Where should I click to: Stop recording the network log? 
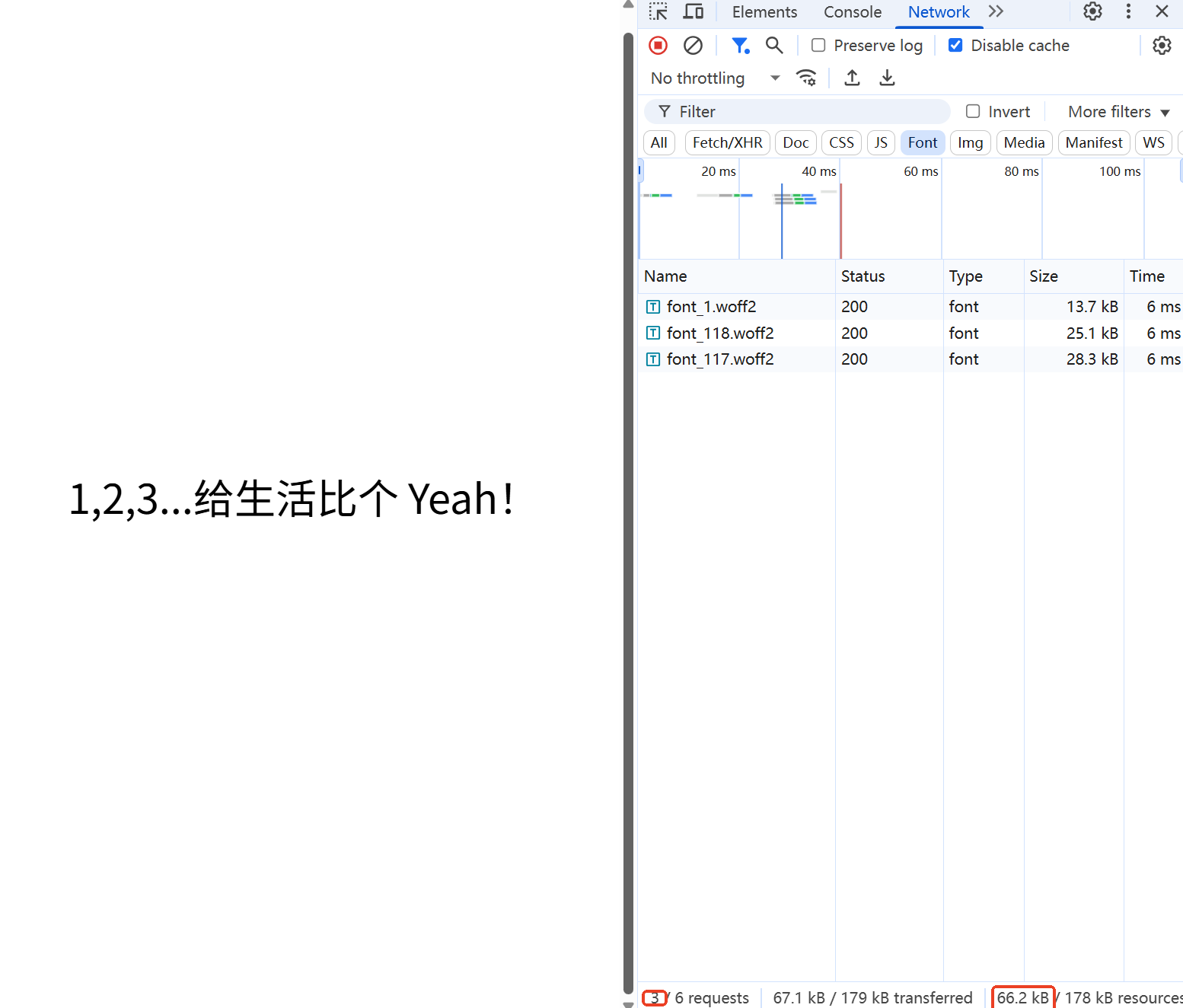[658, 45]
